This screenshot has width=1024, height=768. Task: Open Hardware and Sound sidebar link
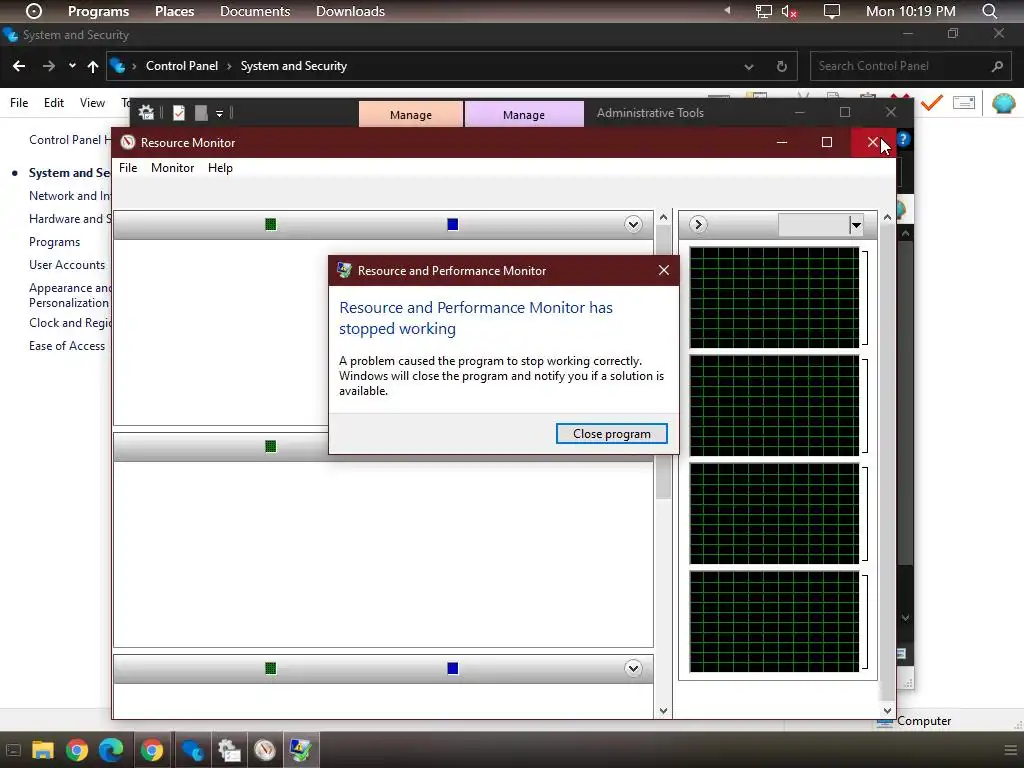tap(70, 219)
